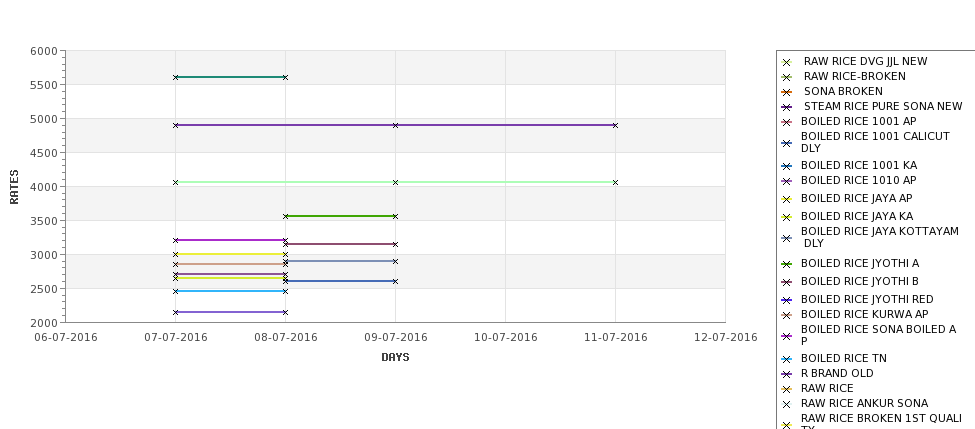This screenshot has height=429, width=975.
Task: Select the BOILED RICE SONA BOILED AP legend entry
Action: pos(869,334)
